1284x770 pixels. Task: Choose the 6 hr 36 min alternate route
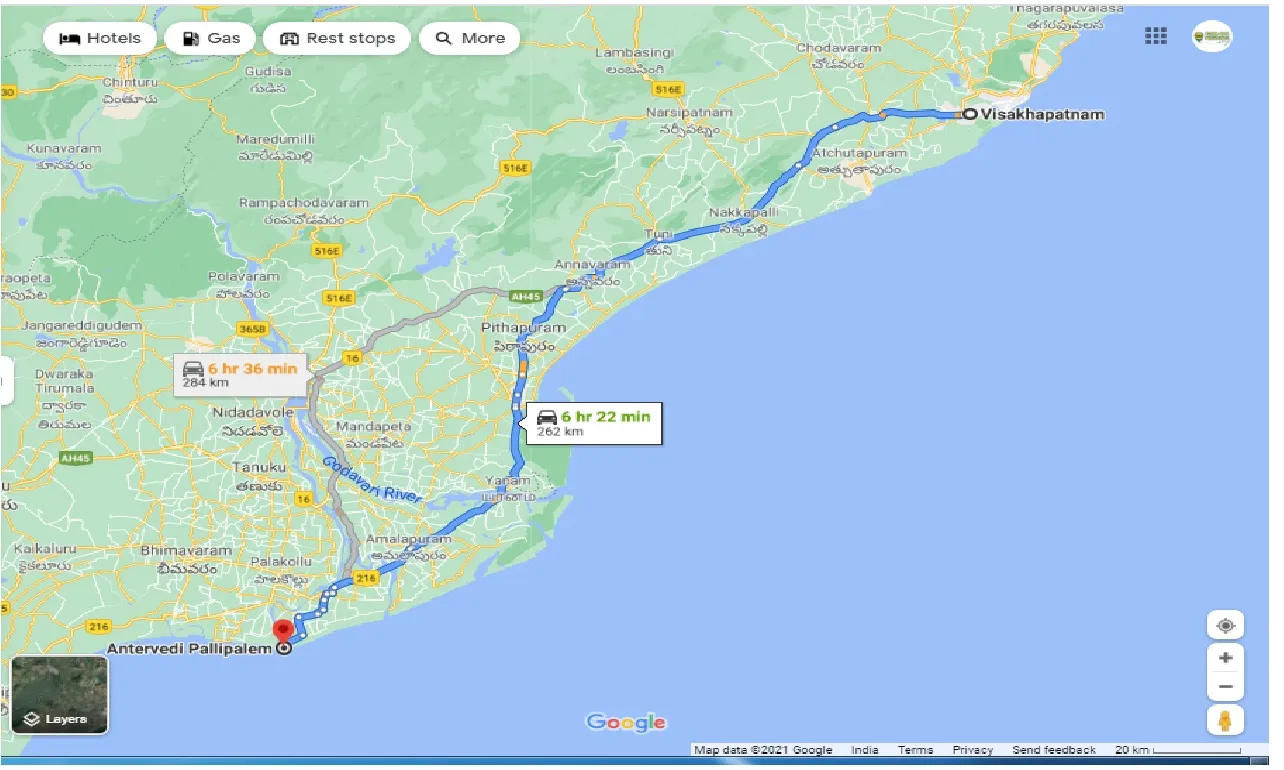pos(239,375)
